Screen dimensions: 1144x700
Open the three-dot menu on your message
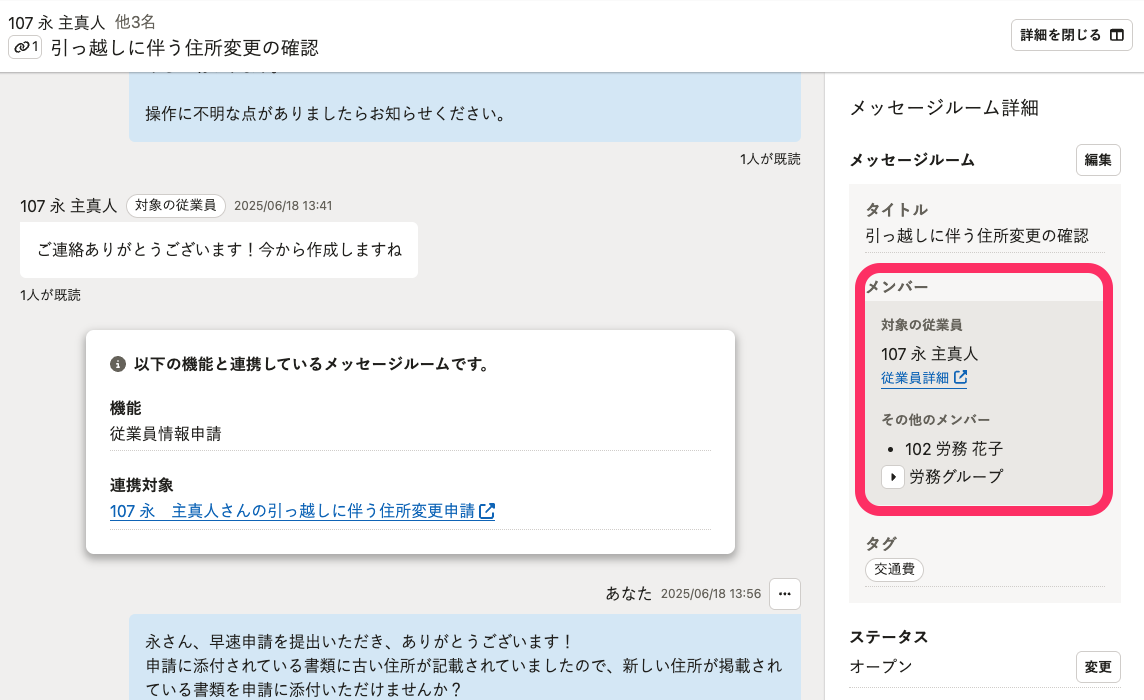click(x=785, y=593)
